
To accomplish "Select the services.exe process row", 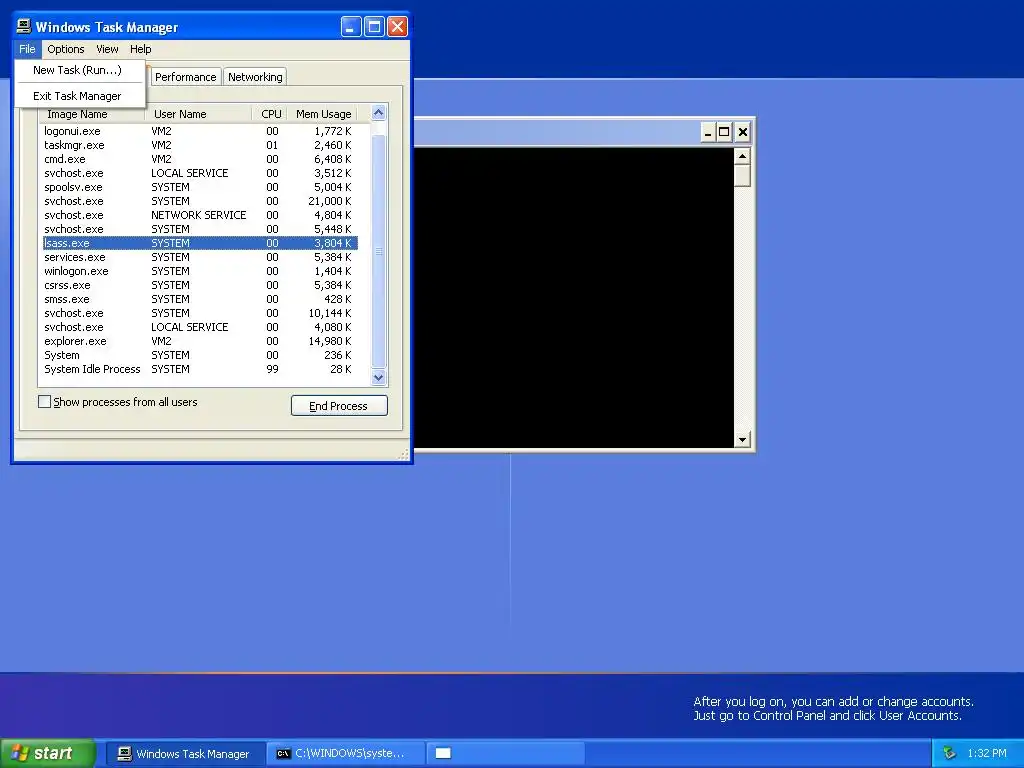I will pyautogui.click(x=199, y=257).
